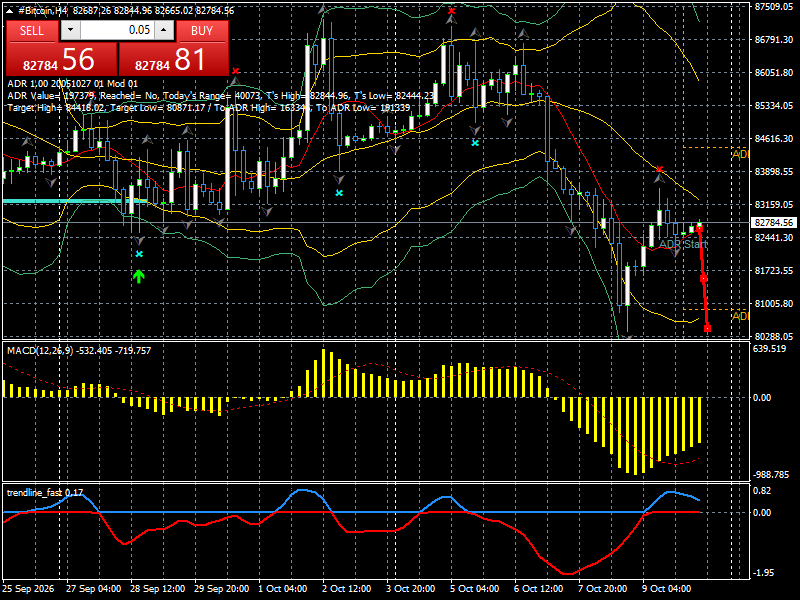
Task: Click the 0.82 trendline scale value
Action: pyautogui.click(x=762, y=491)
